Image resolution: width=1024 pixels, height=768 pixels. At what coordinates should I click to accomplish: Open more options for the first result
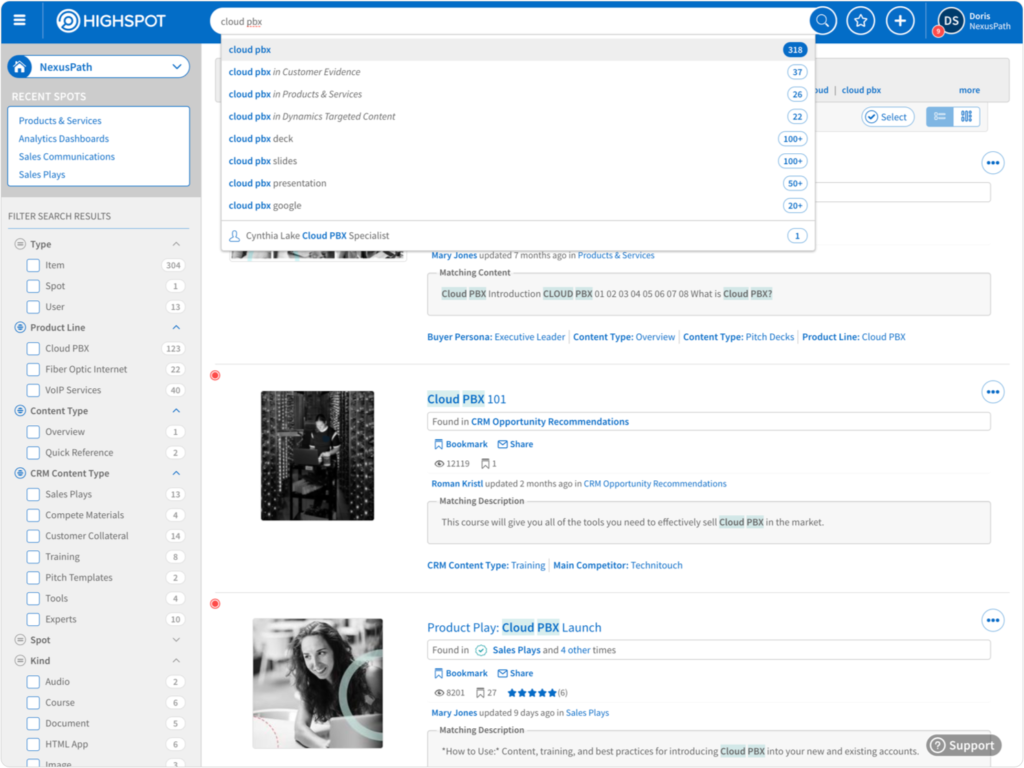coord(993,163)
